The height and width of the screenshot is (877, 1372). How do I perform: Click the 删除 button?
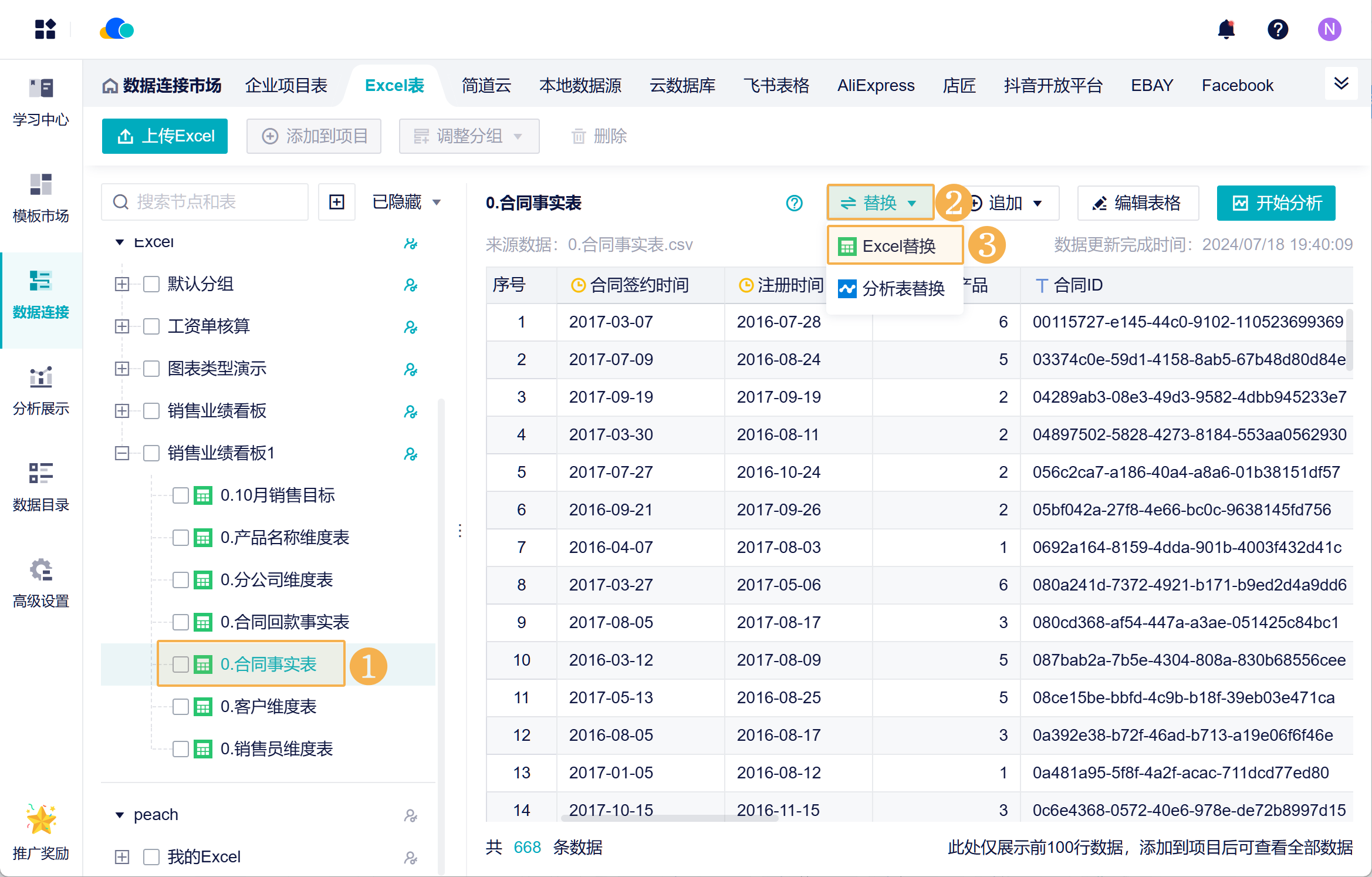(x=599, y=136)
